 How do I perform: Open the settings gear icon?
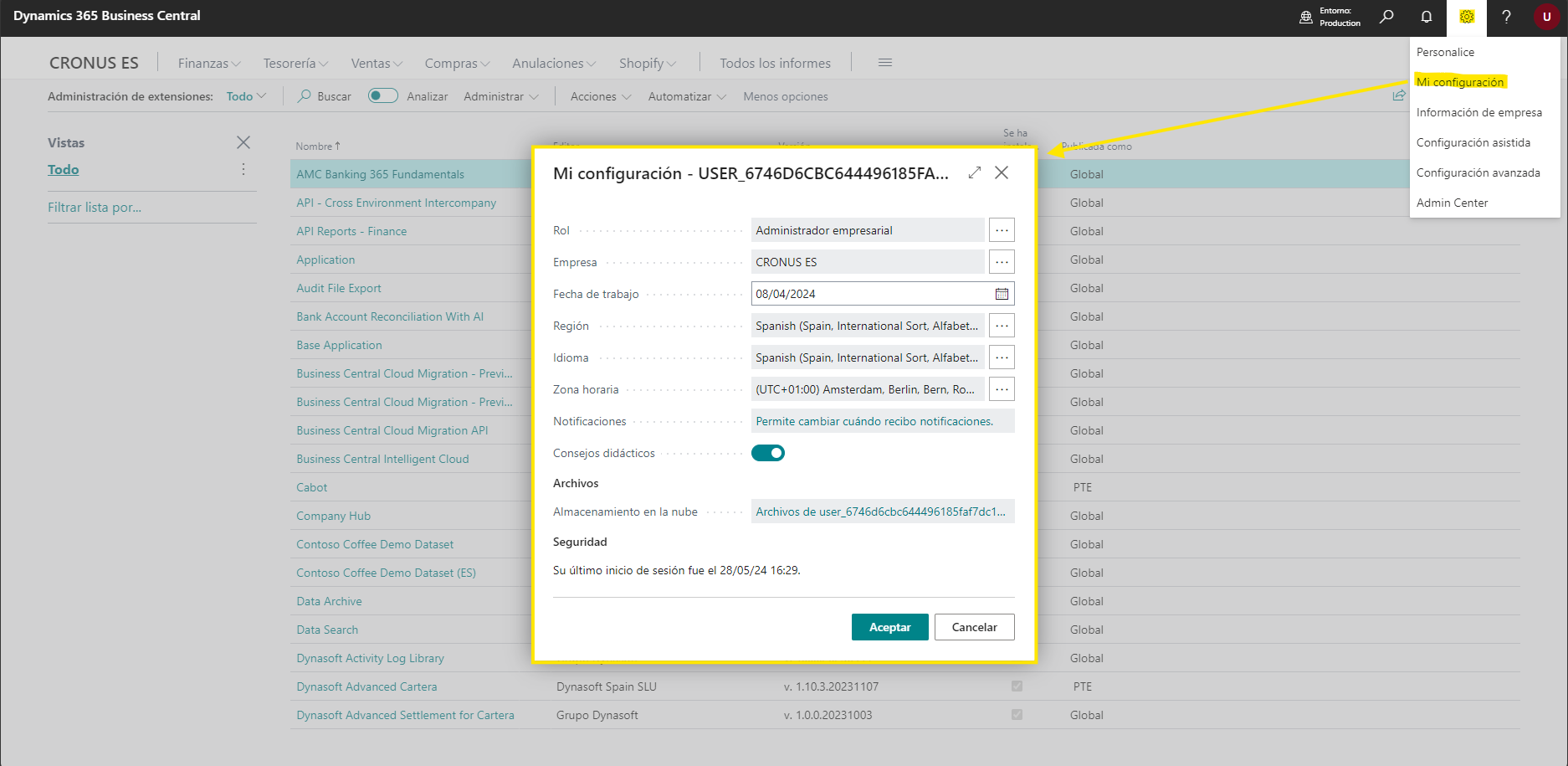(x=1467, y=17)
